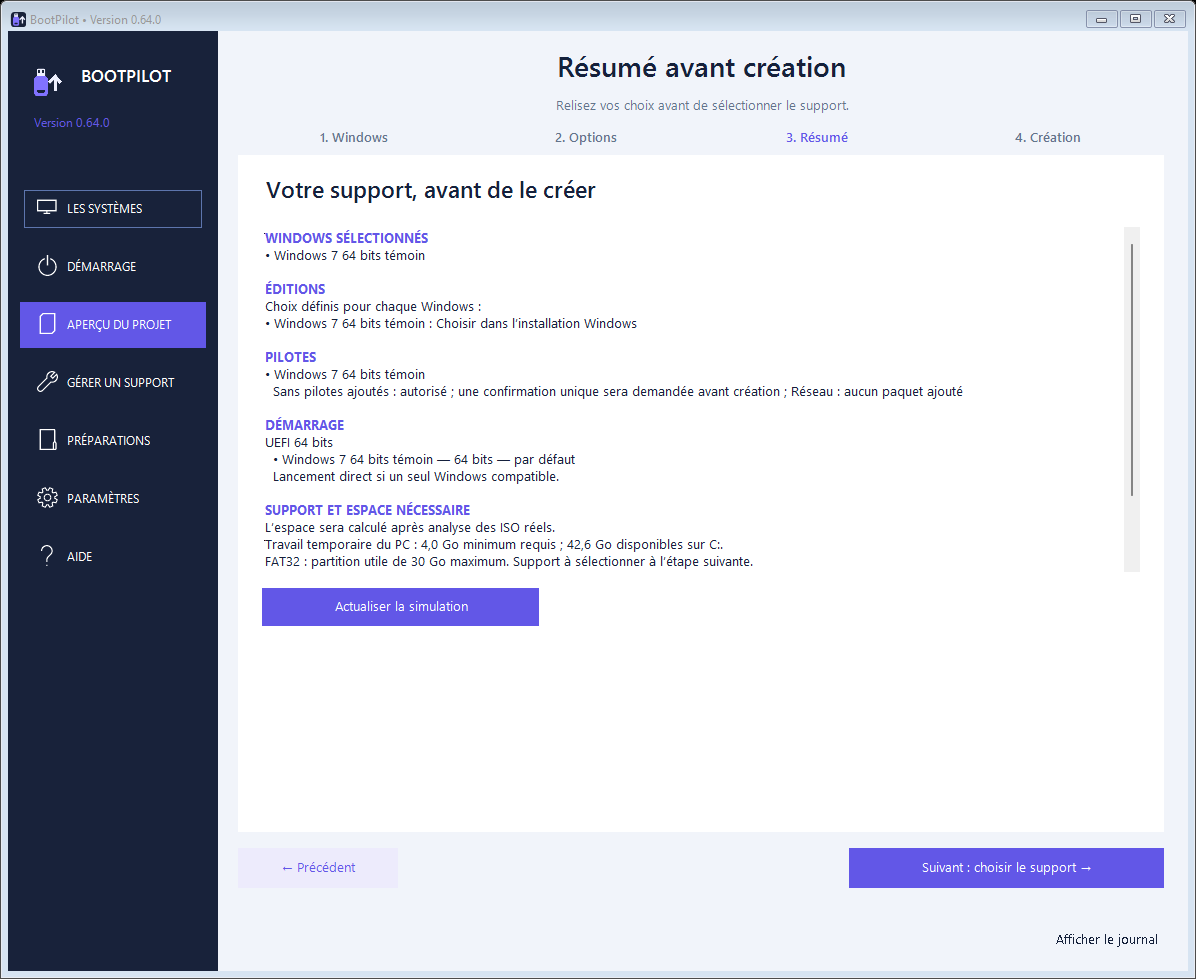Click 'Windows 7 64 bits témoin — 64 bits — par défaut' line
The width and height of the screenshot is (1196, 979).
click(x=424, y=460)
